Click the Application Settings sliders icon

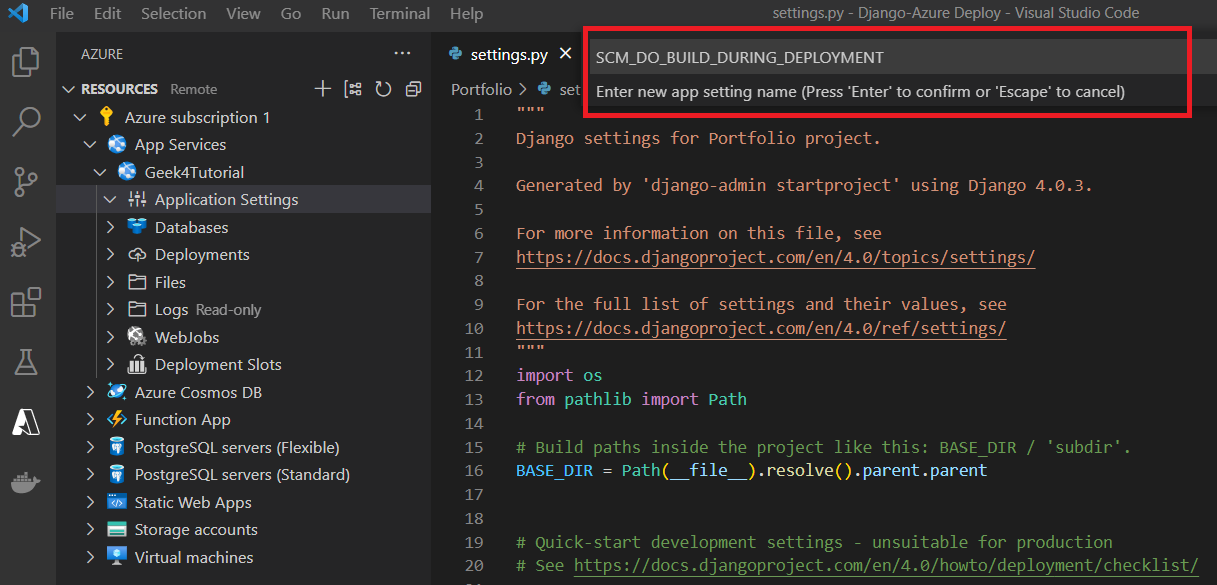pos(137,199)
